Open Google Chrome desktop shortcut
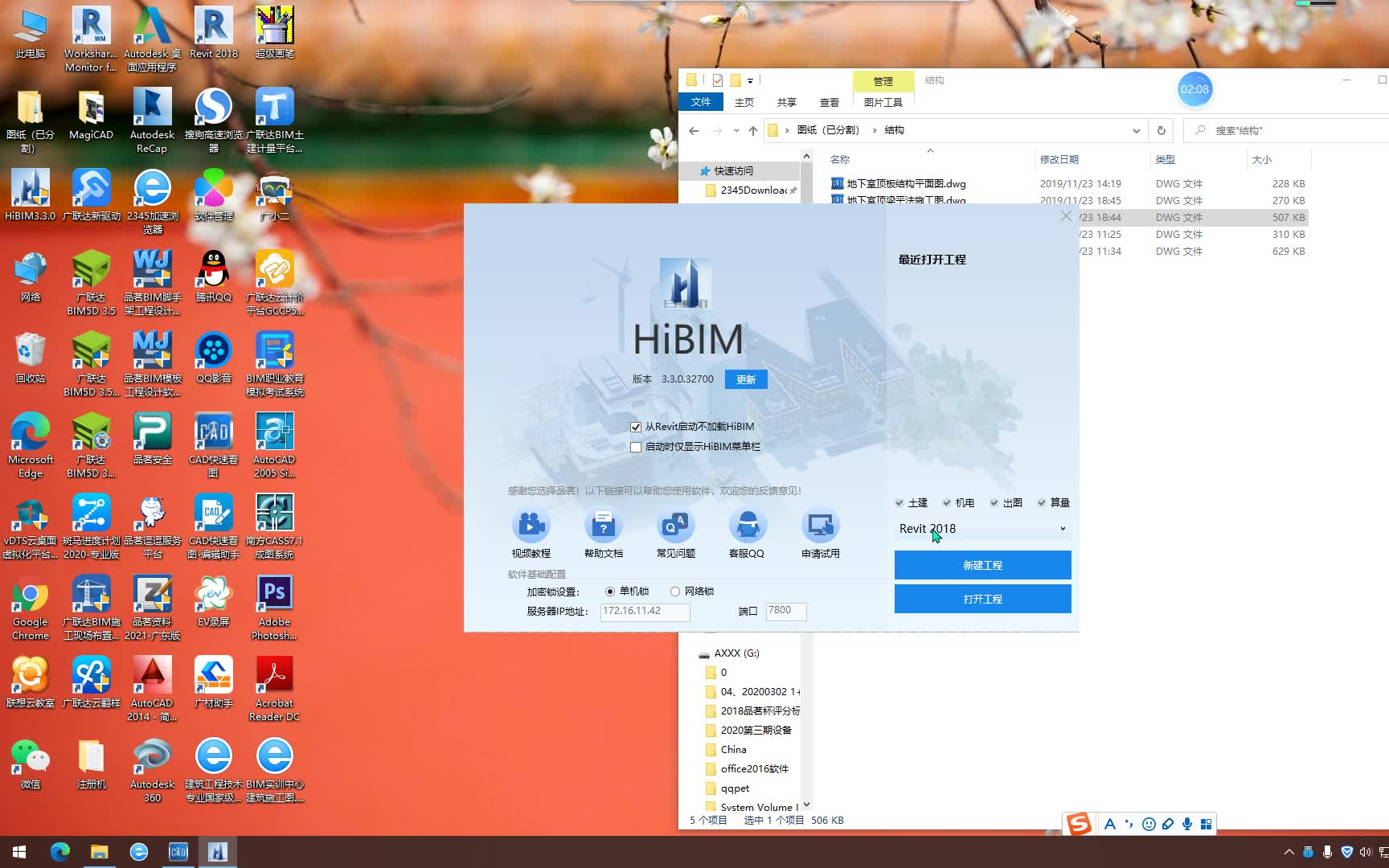1389x868 pixels. 31,608
